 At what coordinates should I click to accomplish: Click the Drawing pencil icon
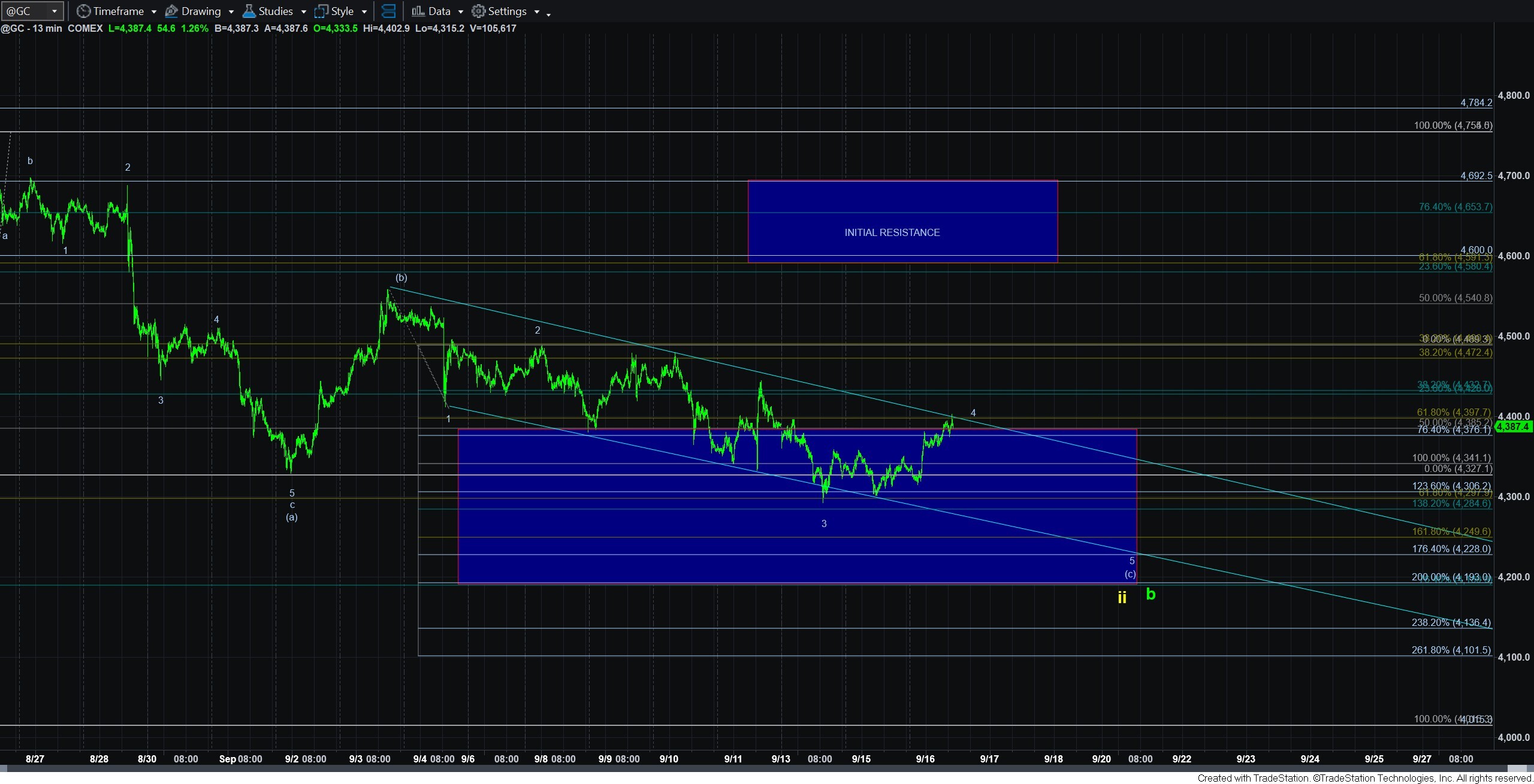pos(171,11)
